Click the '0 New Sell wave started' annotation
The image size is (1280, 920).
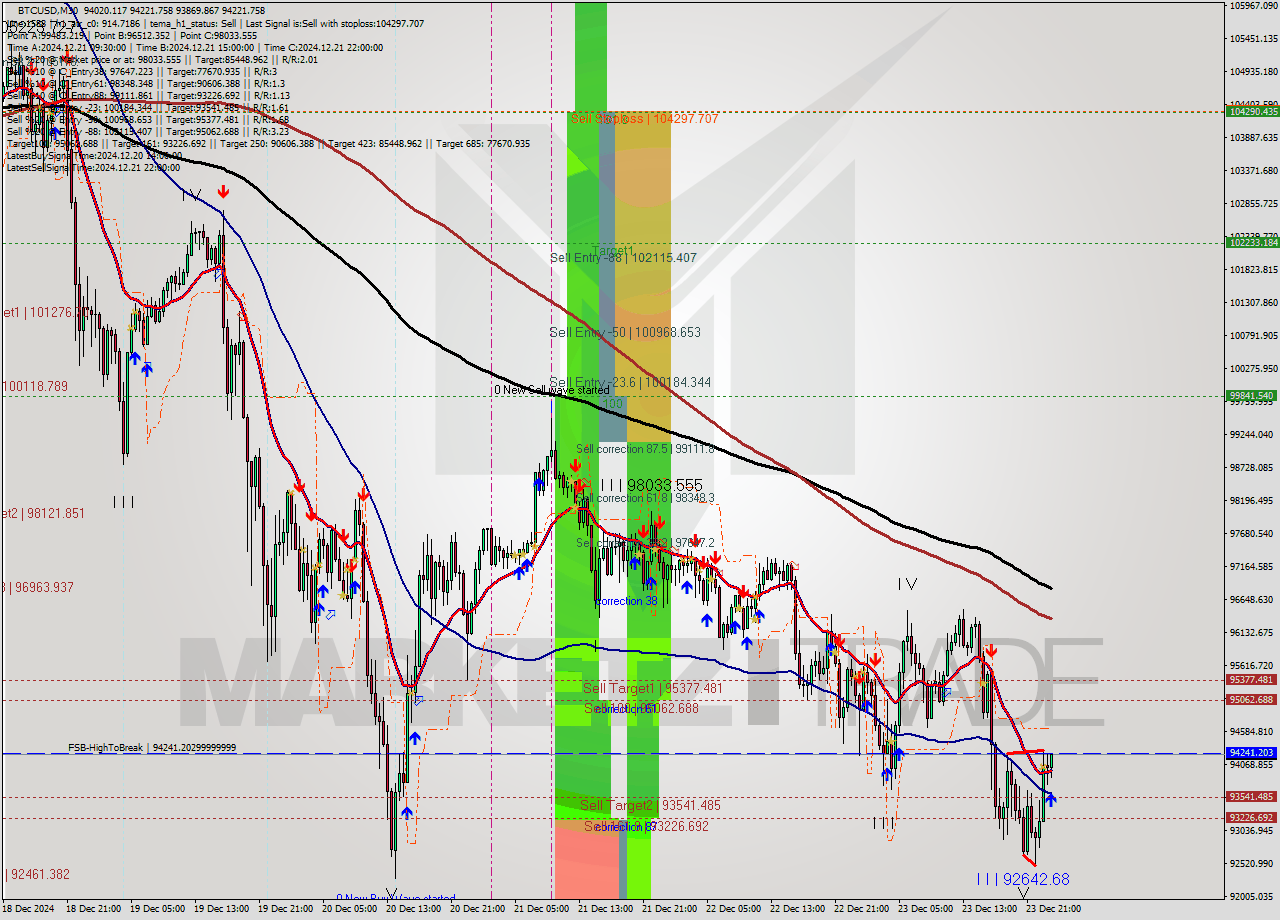tap(551, 390)
